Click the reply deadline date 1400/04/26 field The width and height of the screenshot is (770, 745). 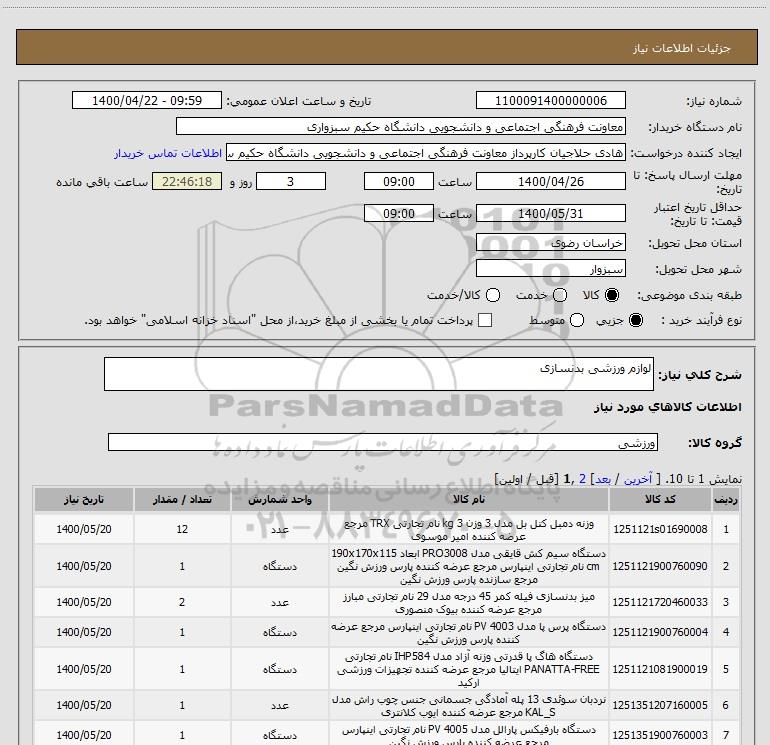[x=550, y=181]
